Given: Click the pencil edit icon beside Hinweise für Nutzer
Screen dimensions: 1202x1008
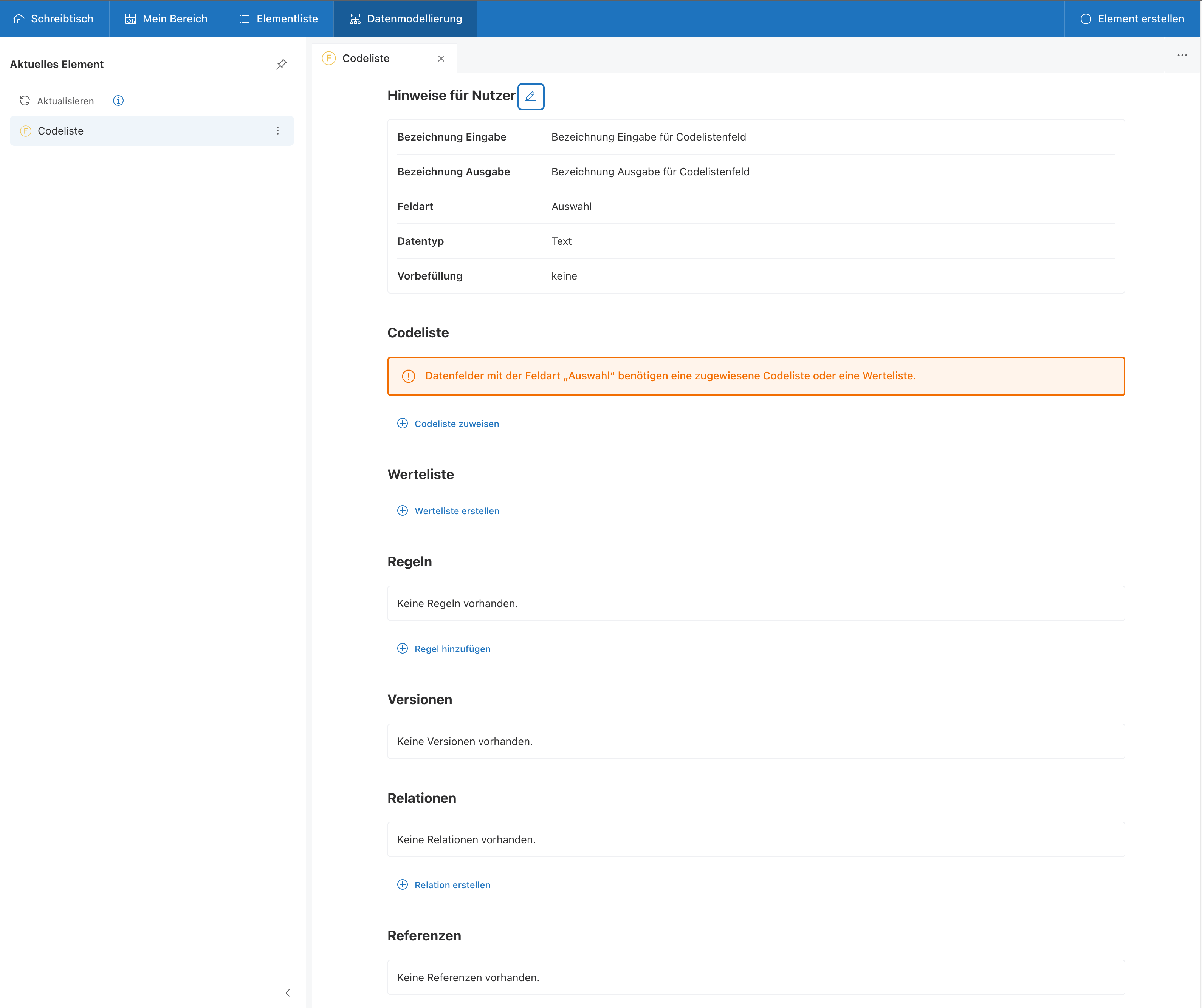Looking at the screenshot, I should point(530,96).
